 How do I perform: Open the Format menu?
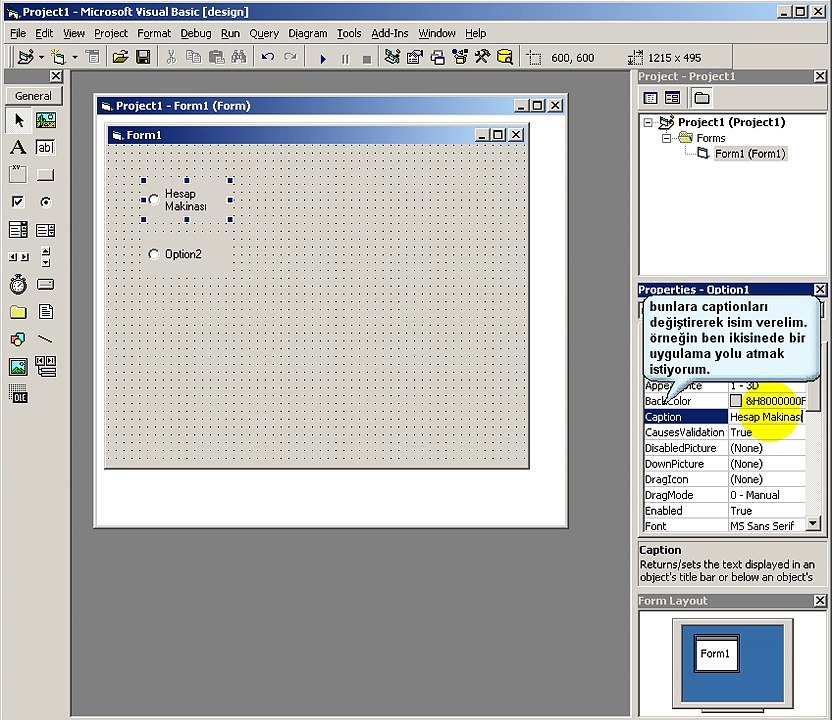click(x=154, y=33)
